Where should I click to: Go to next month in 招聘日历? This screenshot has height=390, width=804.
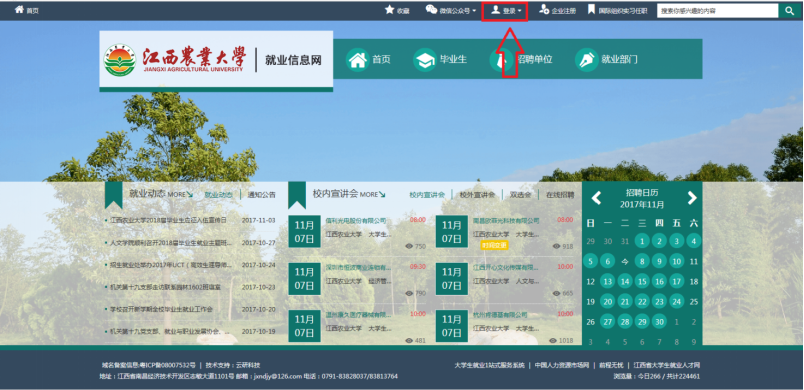click(x=692, y=198)
